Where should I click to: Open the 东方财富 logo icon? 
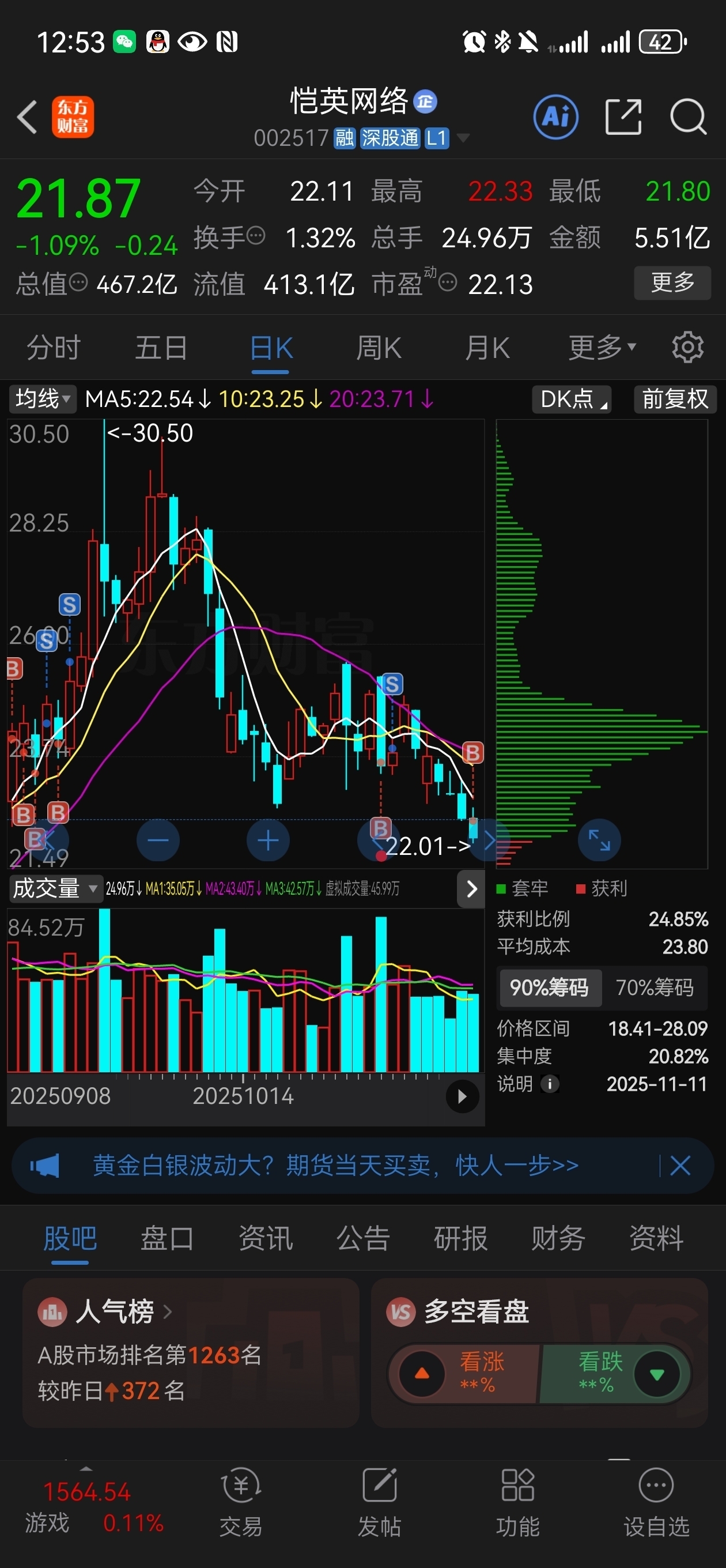73,117
